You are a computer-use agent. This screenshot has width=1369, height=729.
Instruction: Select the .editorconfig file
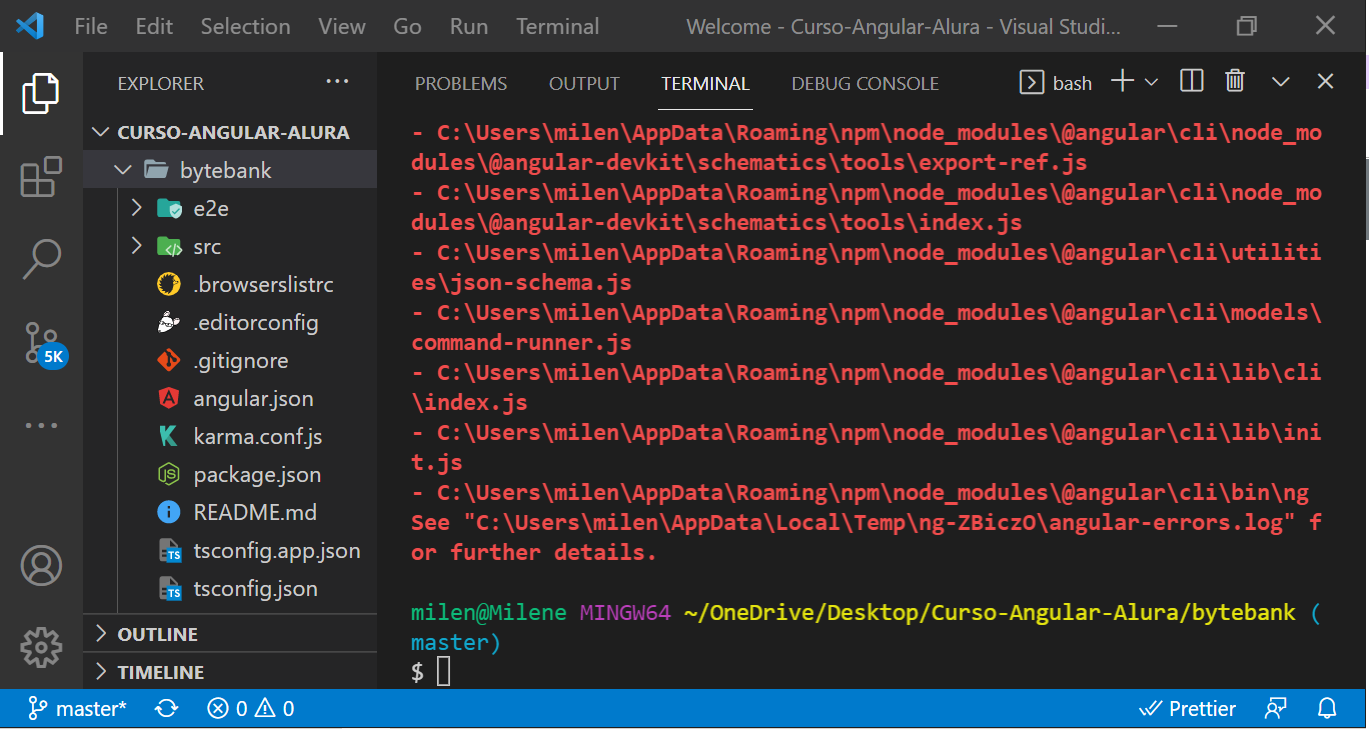click(x=230, y=322)
